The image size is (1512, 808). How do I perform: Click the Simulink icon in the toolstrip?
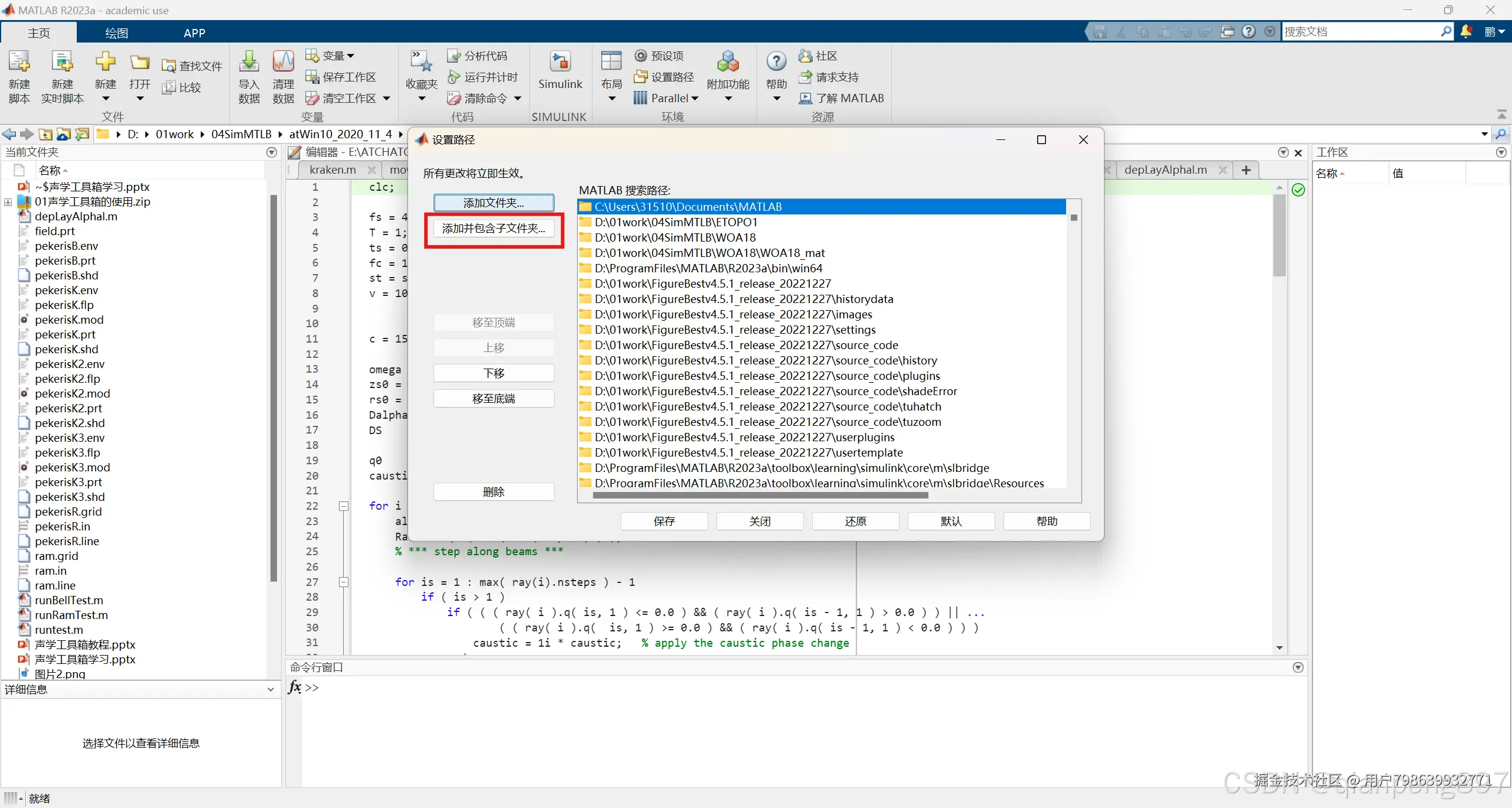pyautogui.click(x=560, y=62)
